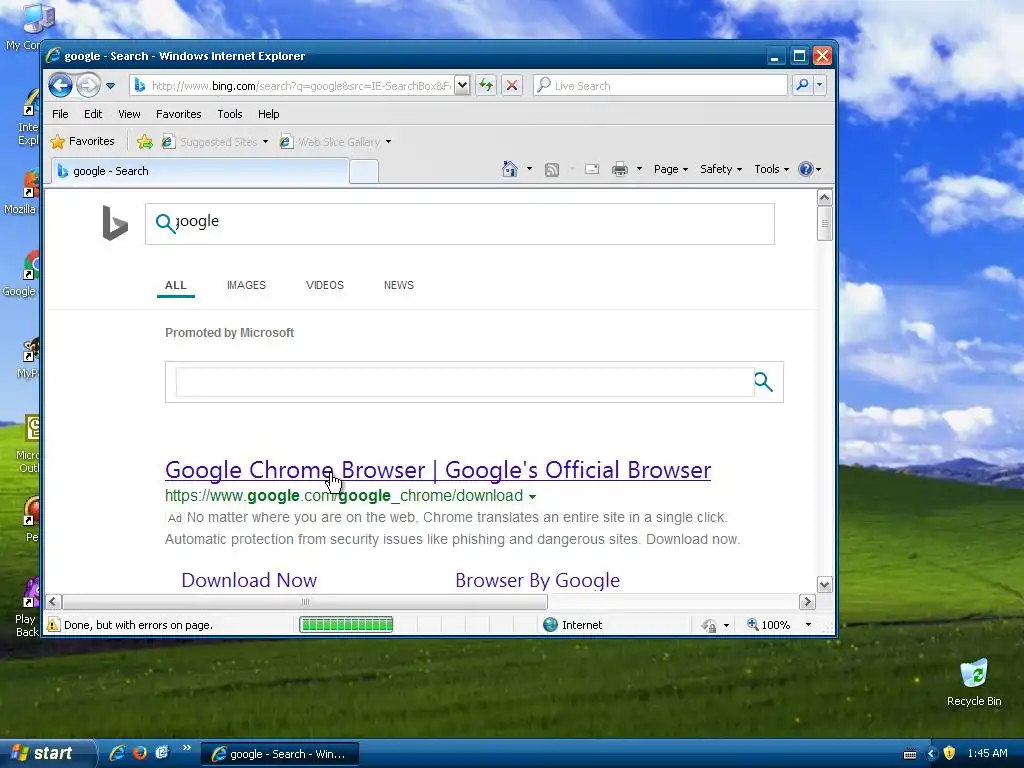This screenshot has width=1024, height=768.
Task: Click the Read Mail icon
Action: (x=592, y=169)
